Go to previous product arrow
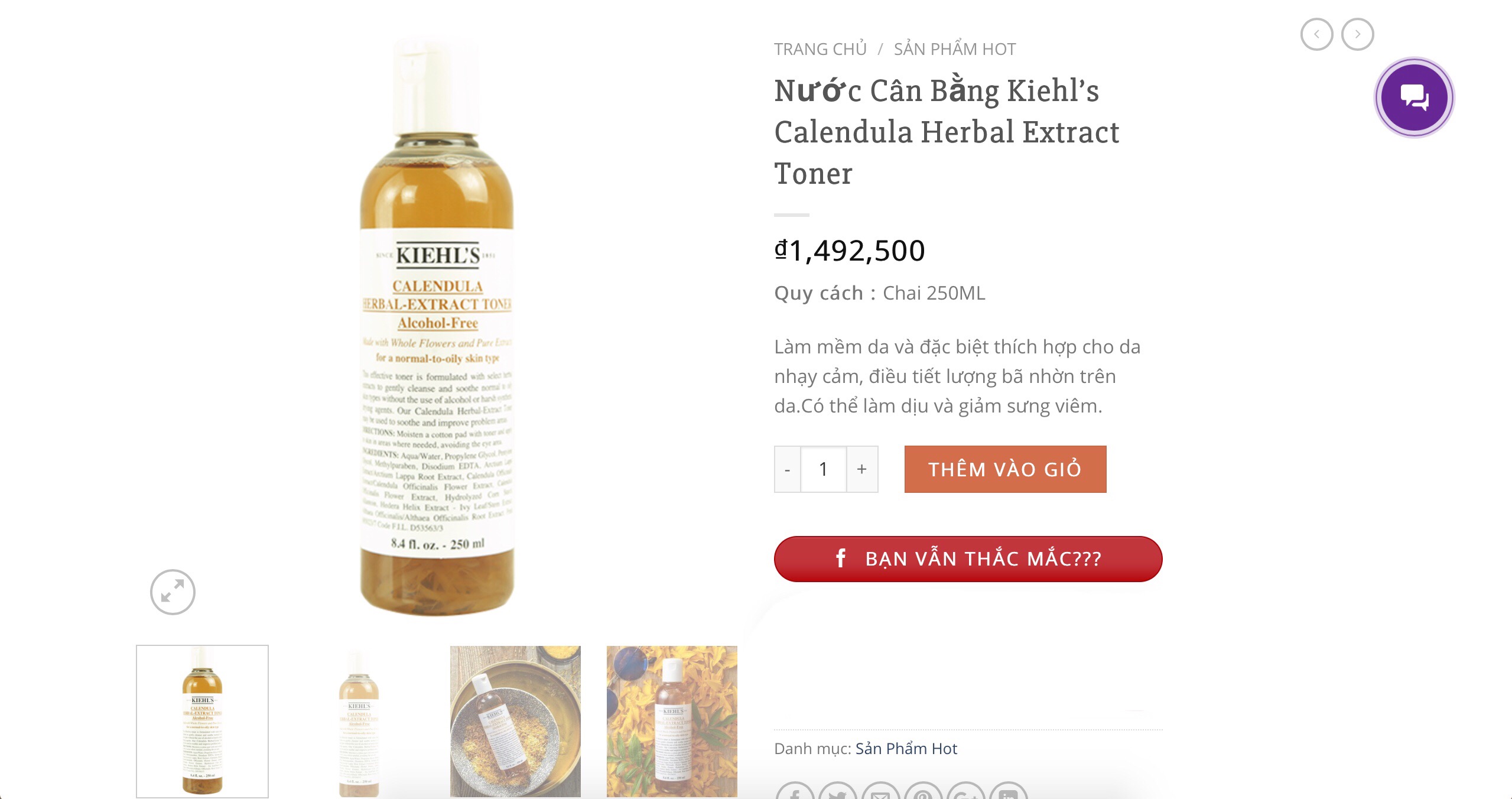The height and width of the screenshot is (799, 1512). pyautogui.click(x=1316, y=34)
